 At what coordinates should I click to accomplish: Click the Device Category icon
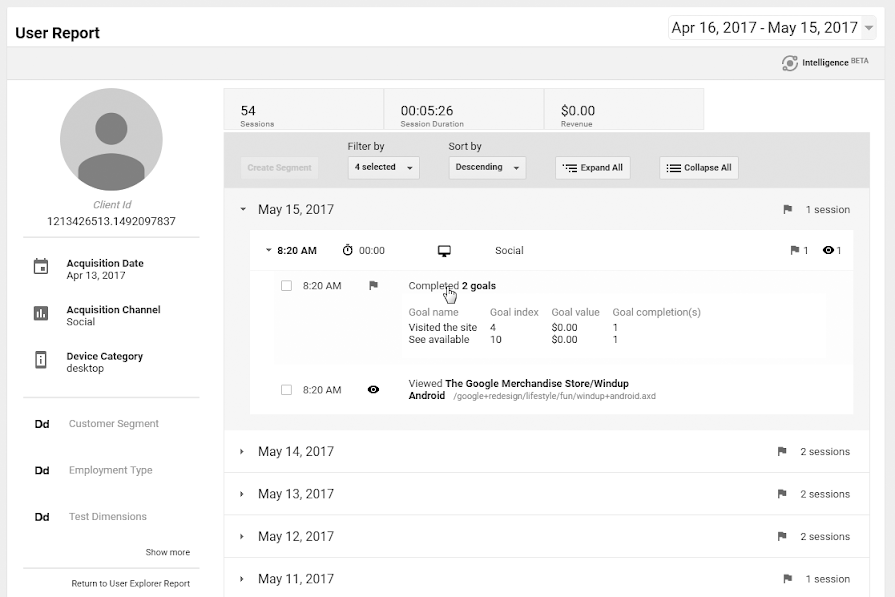point(41,360)
